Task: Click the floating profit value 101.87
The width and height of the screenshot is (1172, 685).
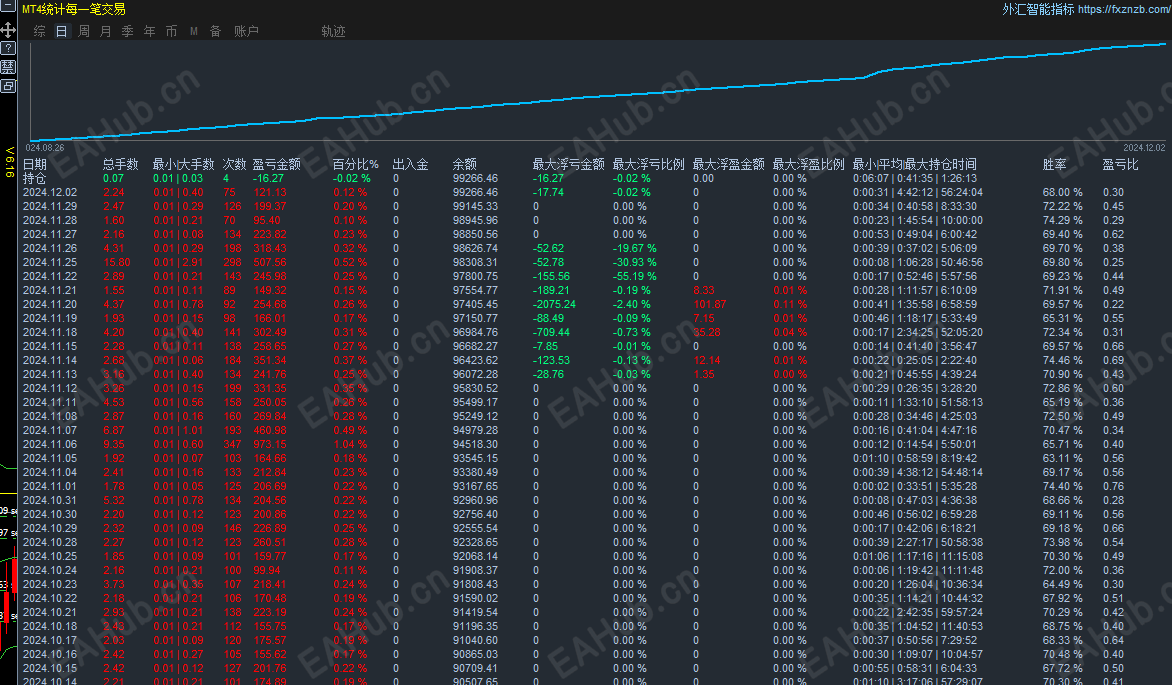Action: 709,304
